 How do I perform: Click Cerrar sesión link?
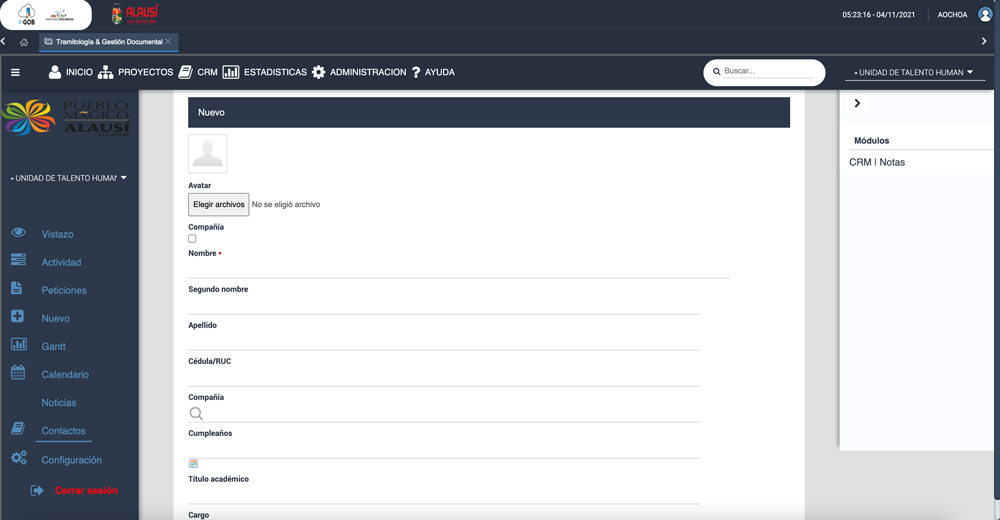tap(86, 491)
